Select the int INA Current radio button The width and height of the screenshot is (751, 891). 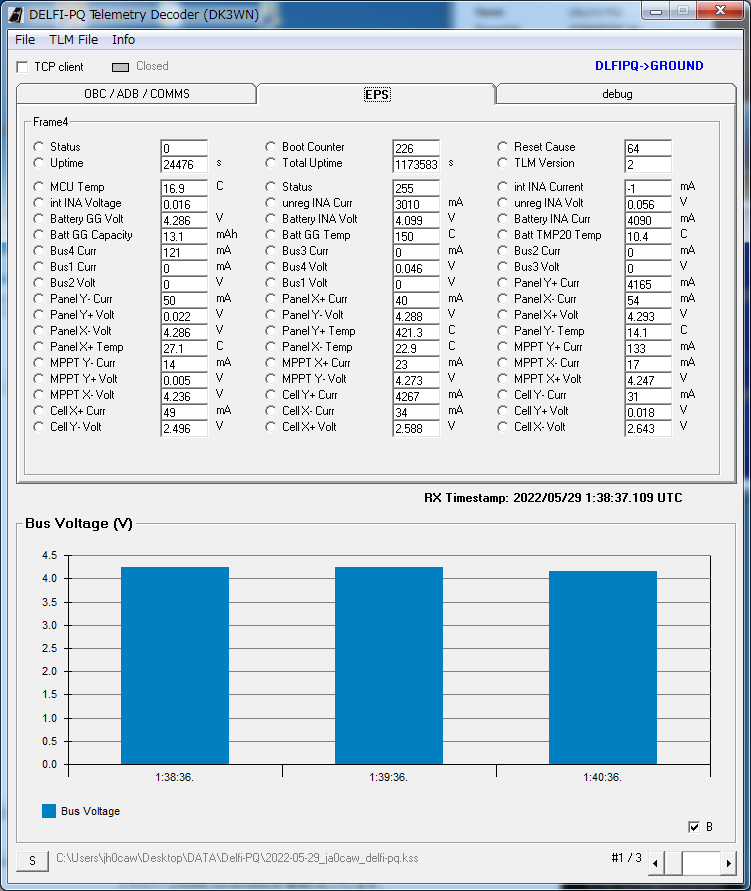click(502, 186)
